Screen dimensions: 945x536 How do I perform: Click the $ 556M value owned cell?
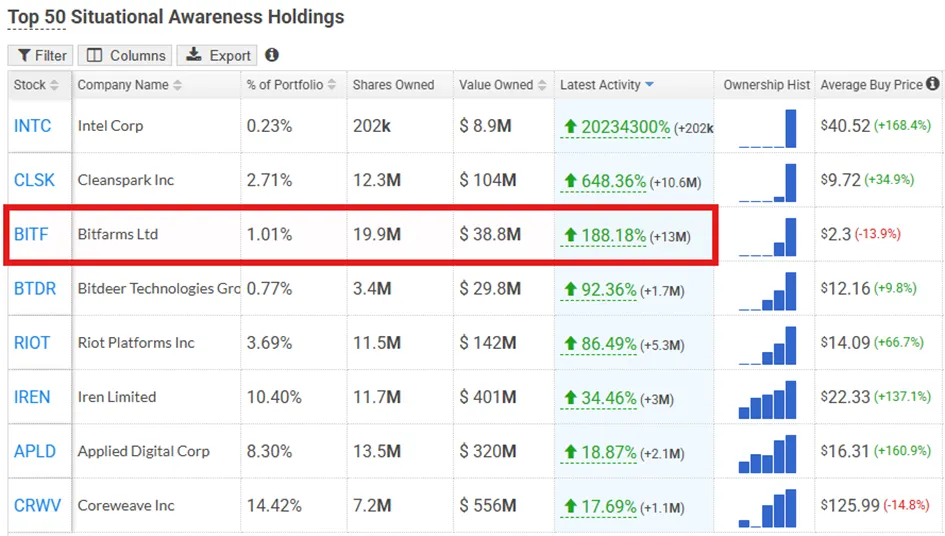point(488,506)
